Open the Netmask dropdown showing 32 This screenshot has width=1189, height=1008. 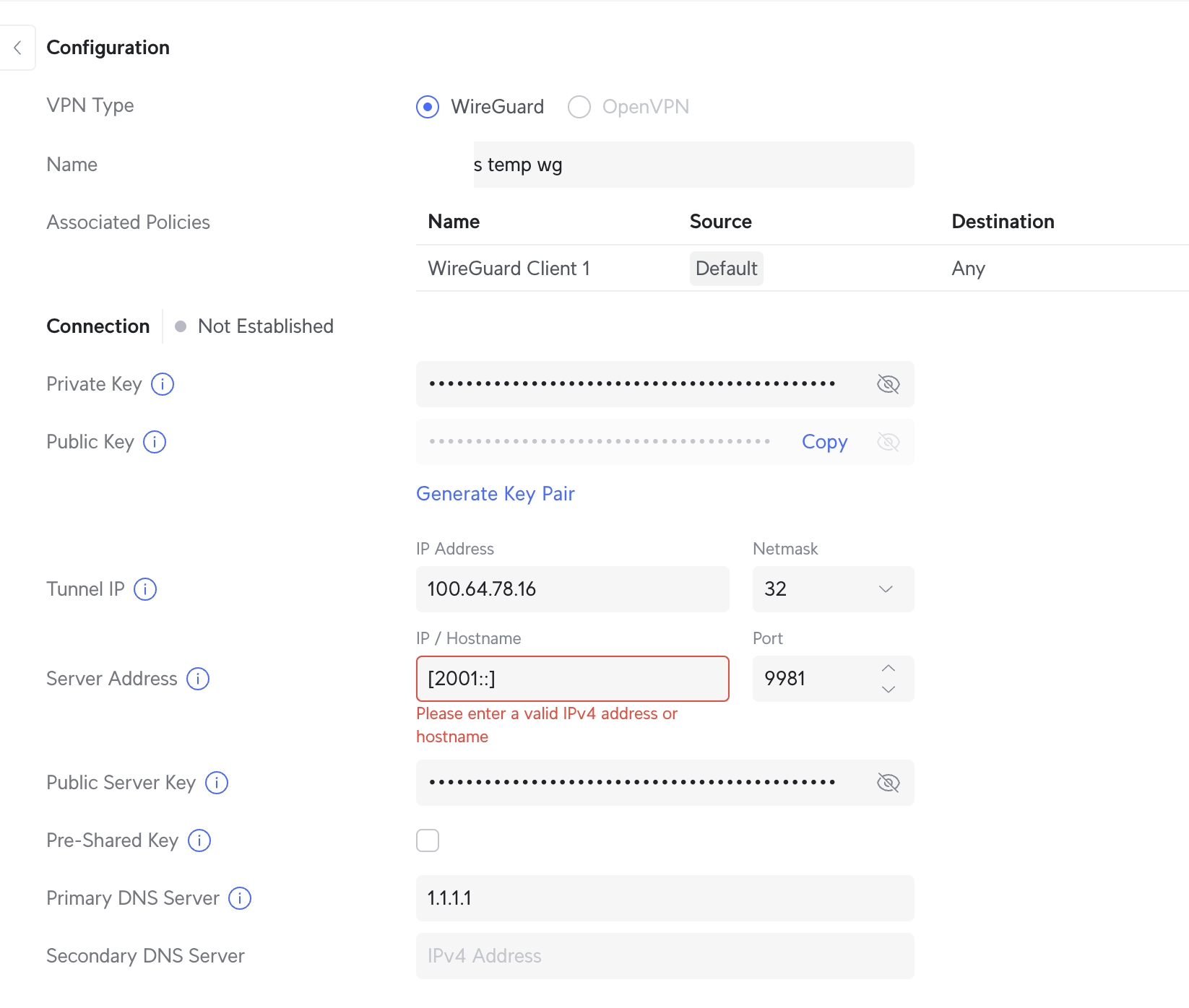[834, 589]
